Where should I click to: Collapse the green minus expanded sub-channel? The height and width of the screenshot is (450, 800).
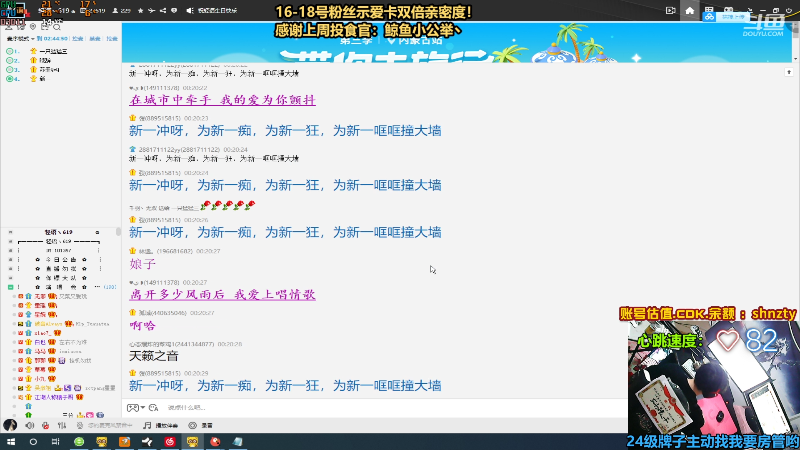click(10, 287)
